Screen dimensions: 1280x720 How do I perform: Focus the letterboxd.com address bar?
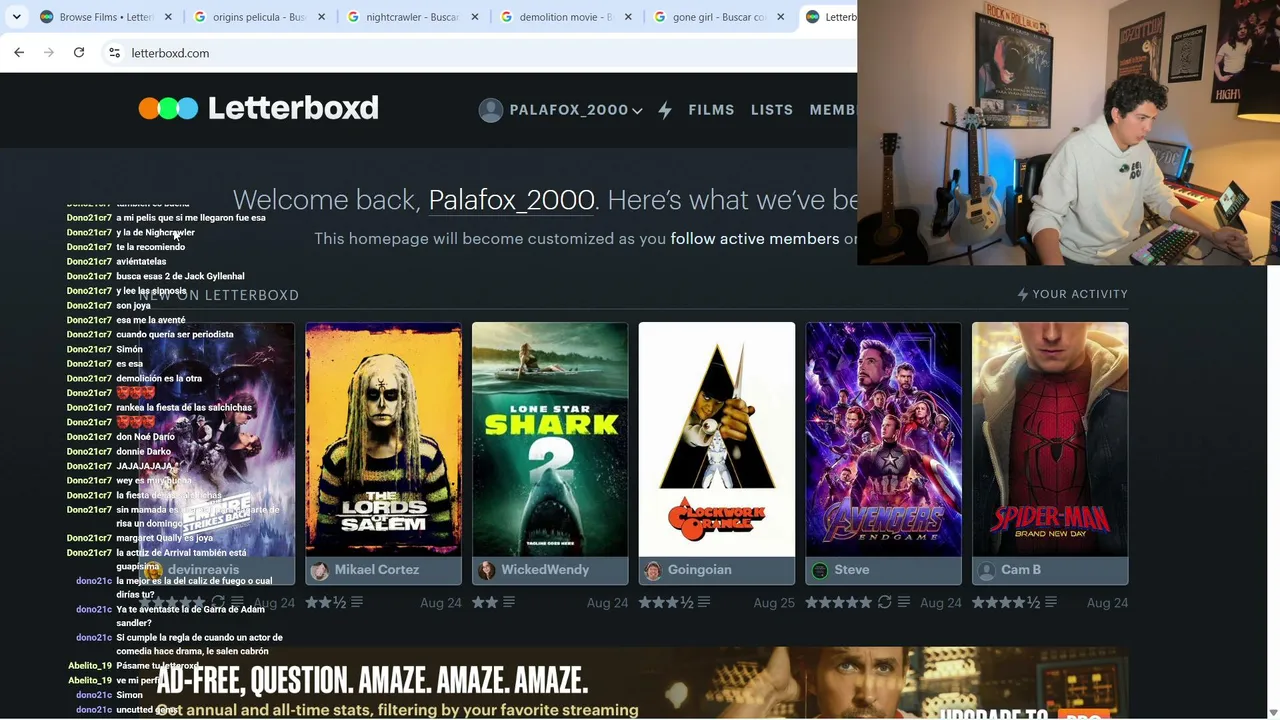coord(478,52)
